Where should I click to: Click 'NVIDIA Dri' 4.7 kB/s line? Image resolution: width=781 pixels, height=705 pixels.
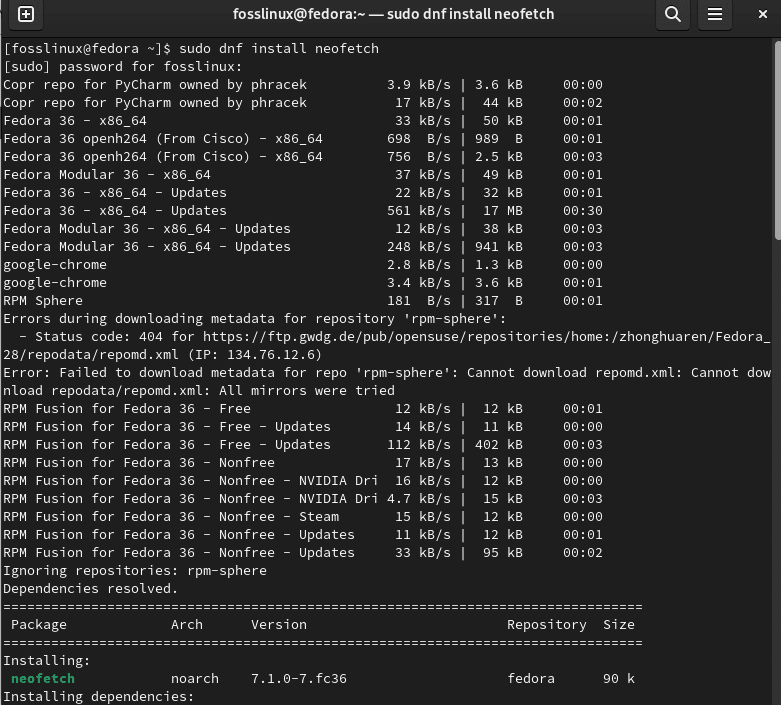click(303, 499)
